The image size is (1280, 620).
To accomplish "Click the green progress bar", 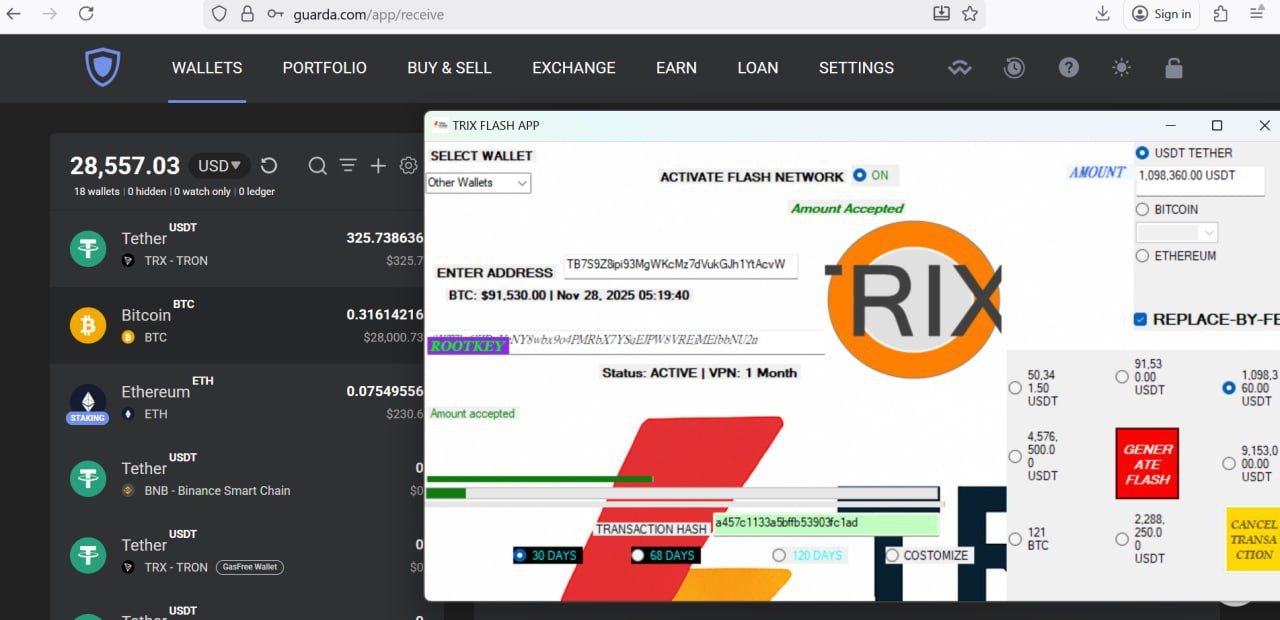I will (x=540, y=479).
